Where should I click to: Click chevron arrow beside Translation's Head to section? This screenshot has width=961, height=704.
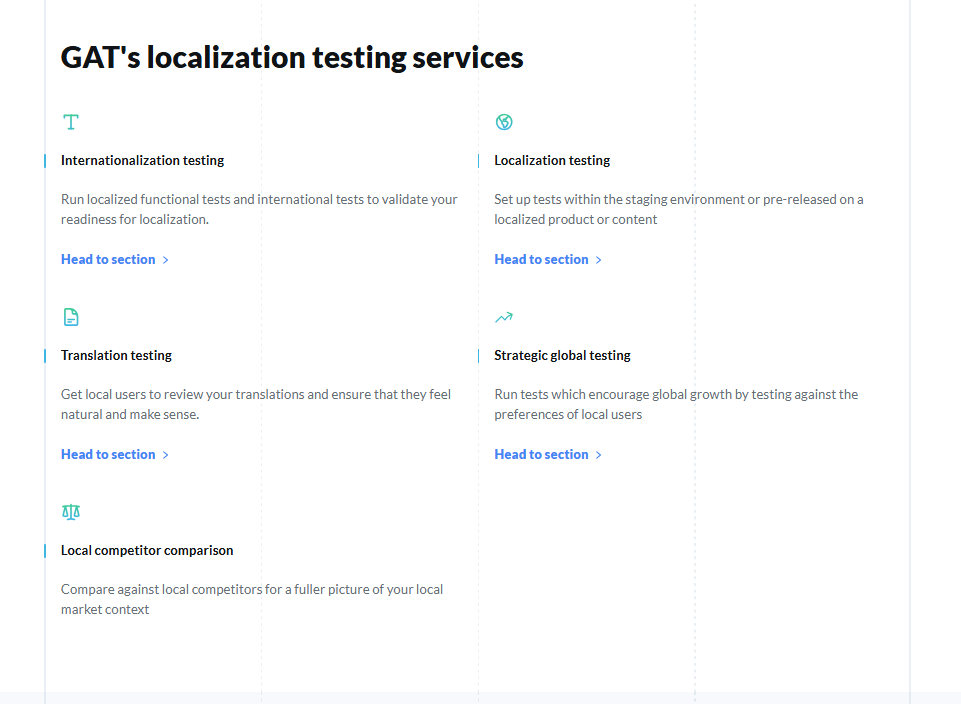click(166, 455)
